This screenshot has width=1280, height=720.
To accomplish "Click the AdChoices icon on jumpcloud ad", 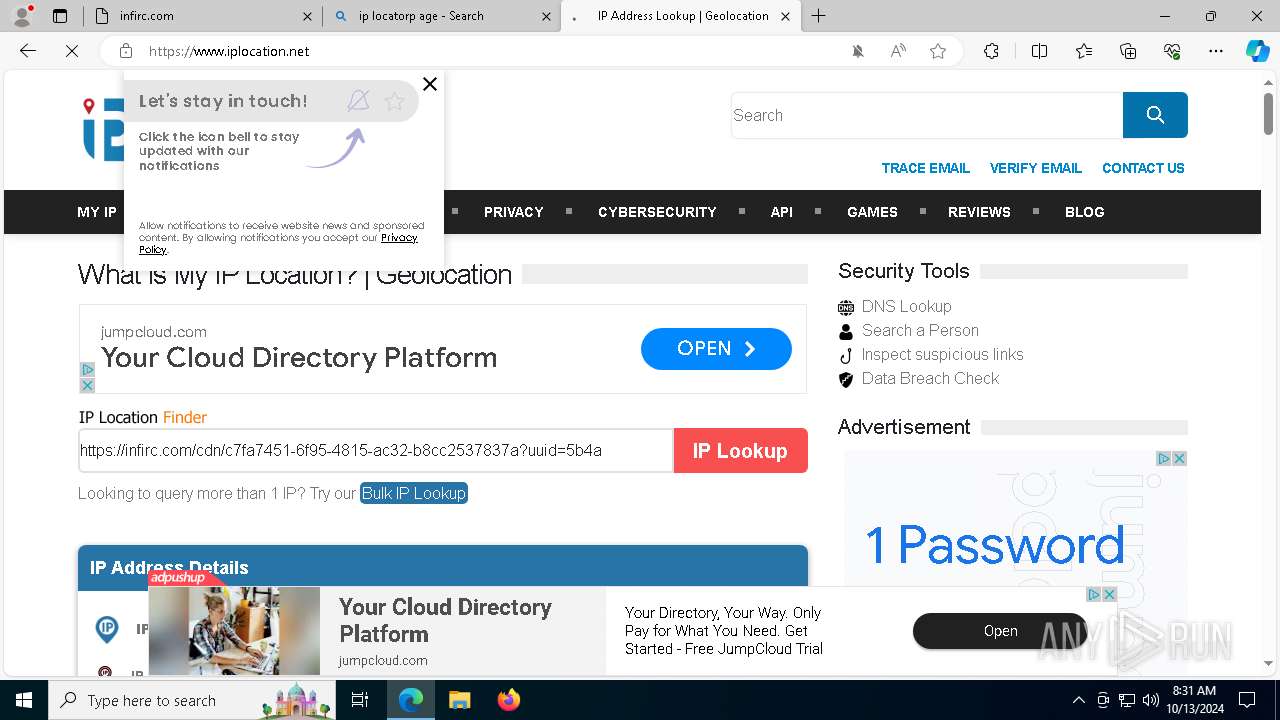I will pos(87,369).
